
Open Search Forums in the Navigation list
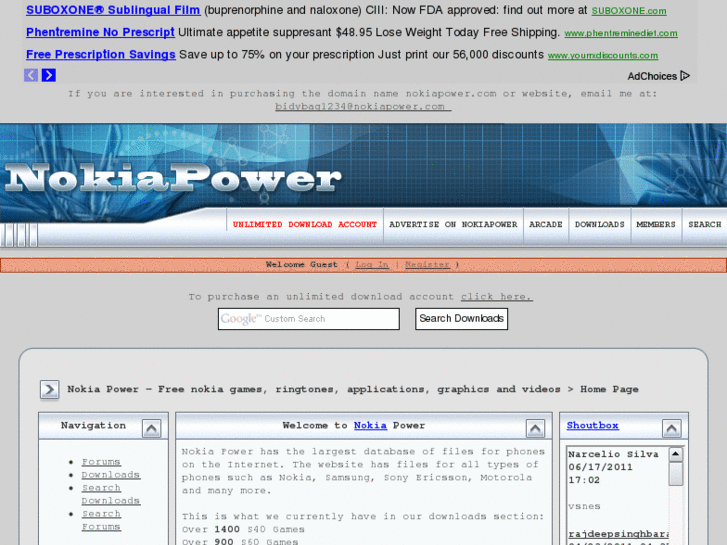pos(101,520)
